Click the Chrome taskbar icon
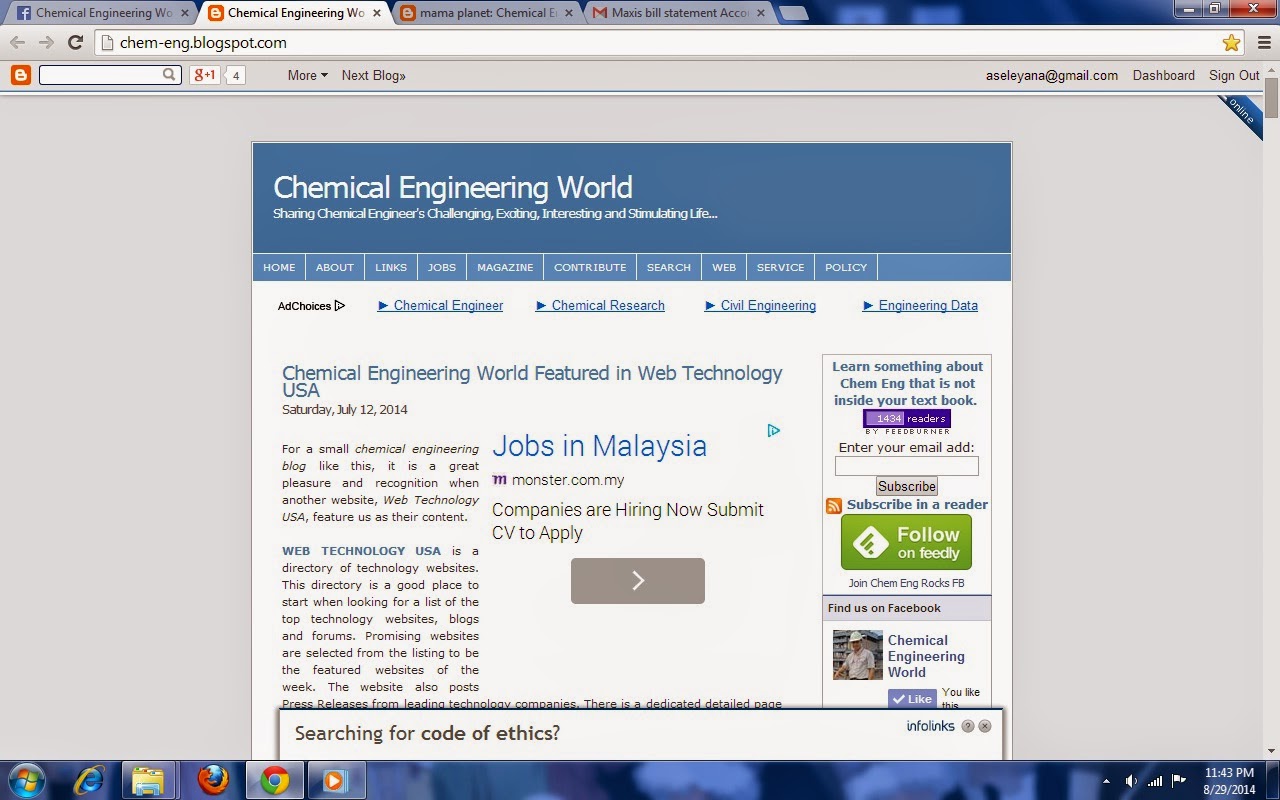Image resolution: width=1280 pixels, height=800 pixels. click(x=275, y=780)
